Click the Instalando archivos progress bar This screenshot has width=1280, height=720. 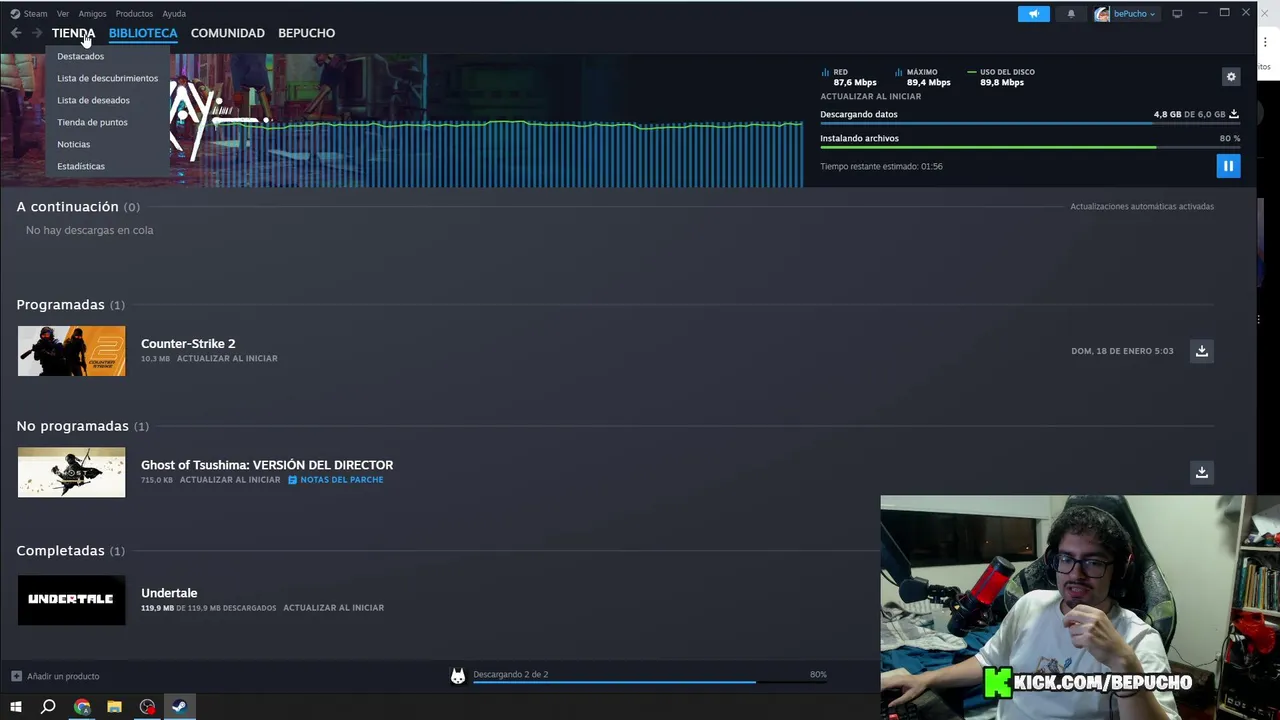(x=1030, y=147)
